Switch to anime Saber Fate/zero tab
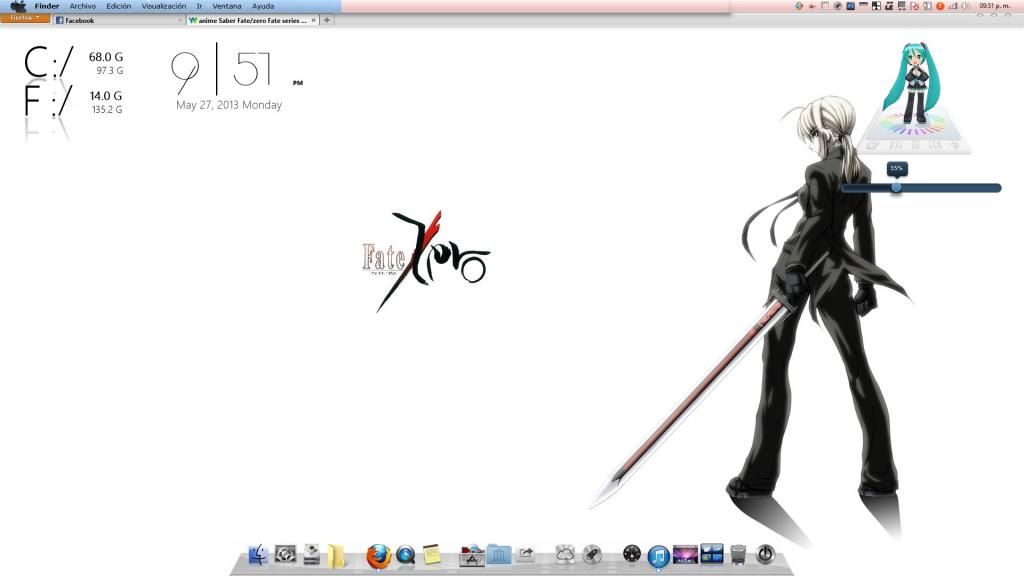 (252, 20)
